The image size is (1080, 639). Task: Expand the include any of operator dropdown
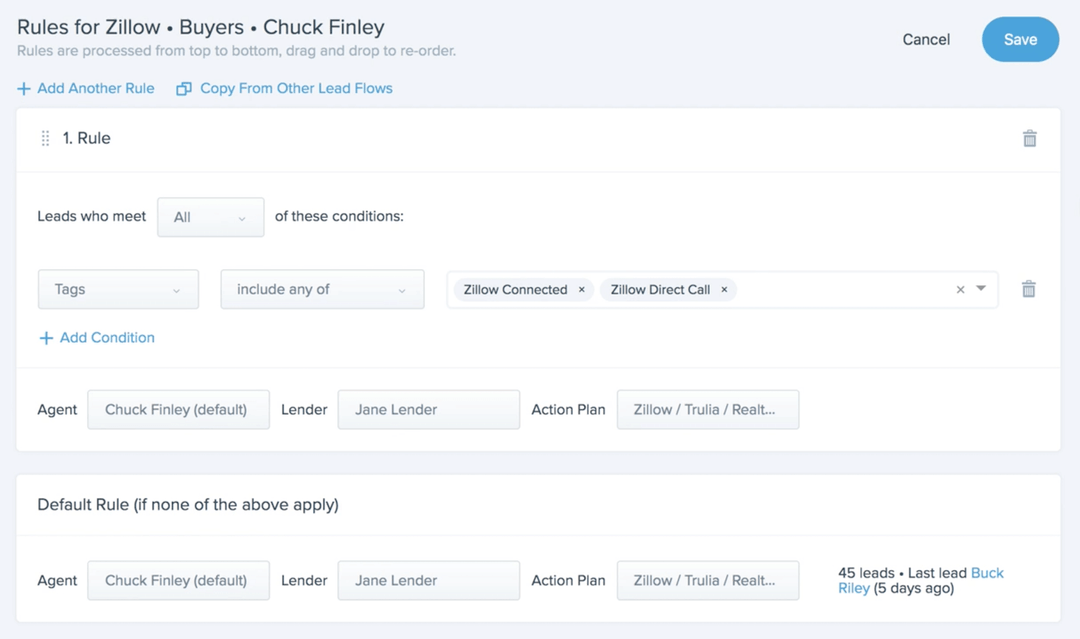322,290
